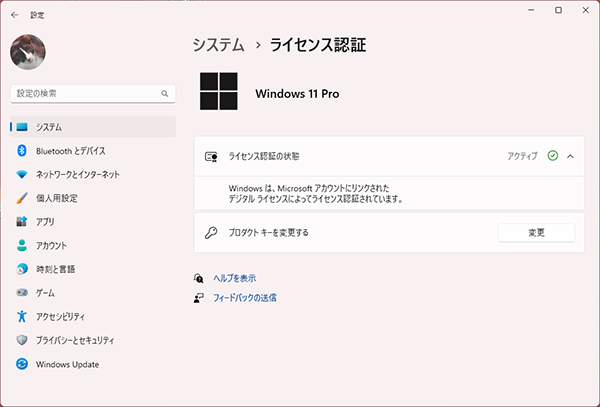Click the Windows logo next to Windows 11 Pro
The width and height of the screenshot is (600, 407).
[x=218, y=91]
